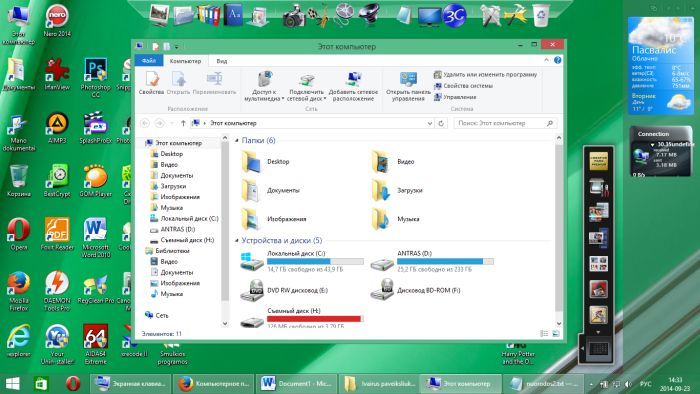The height and width of the screenshot is (394, 700).
Task: Click Удалить или изменить программу
Action: 485,75
